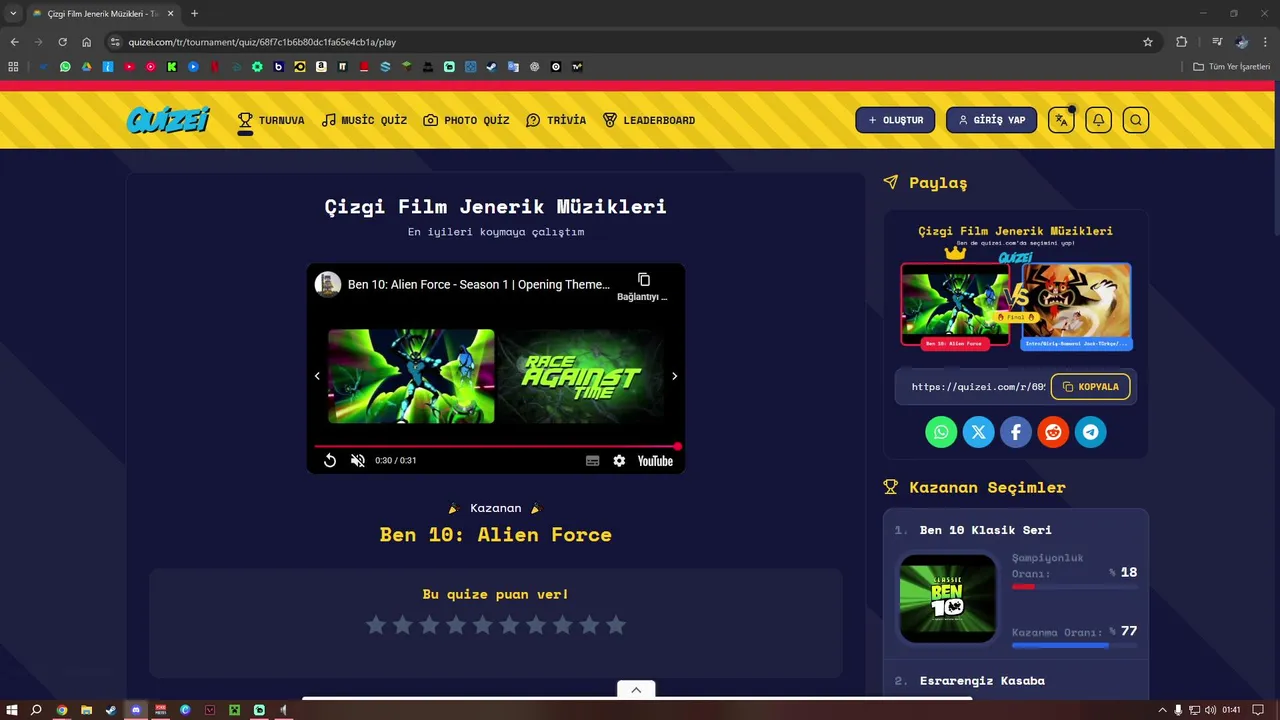Viewport: 1280px width, 720px height.
Task: Rate the quiz with the tenth star
Action: point(616,625)
